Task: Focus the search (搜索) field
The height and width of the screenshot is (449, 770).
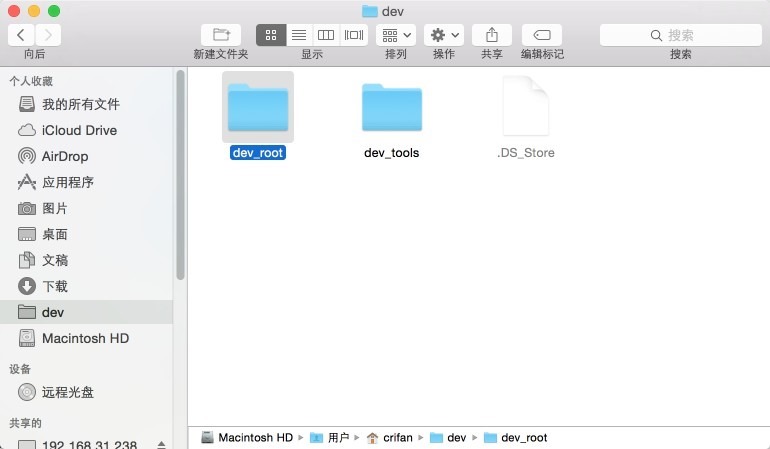Action: (681, 35)
